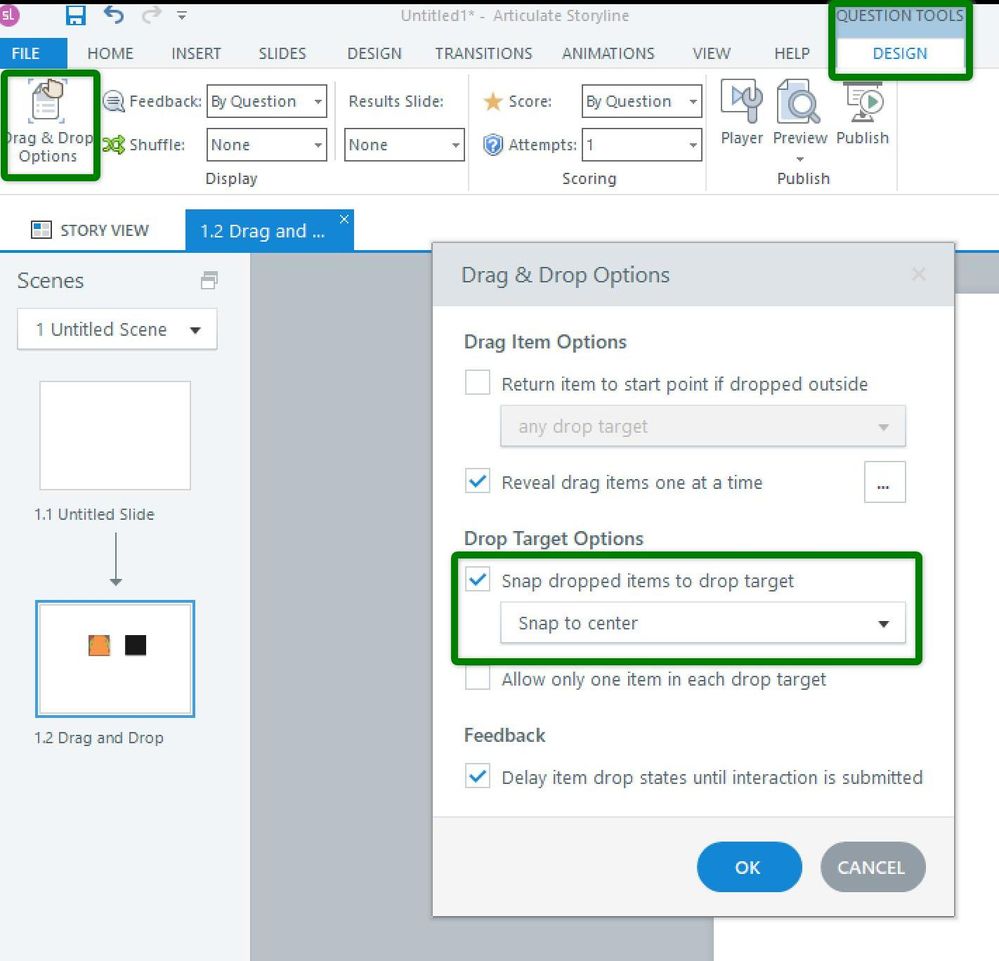Click the Storyline app logo icon
This screenshot has width=999, height=961.
click(8, 15)
